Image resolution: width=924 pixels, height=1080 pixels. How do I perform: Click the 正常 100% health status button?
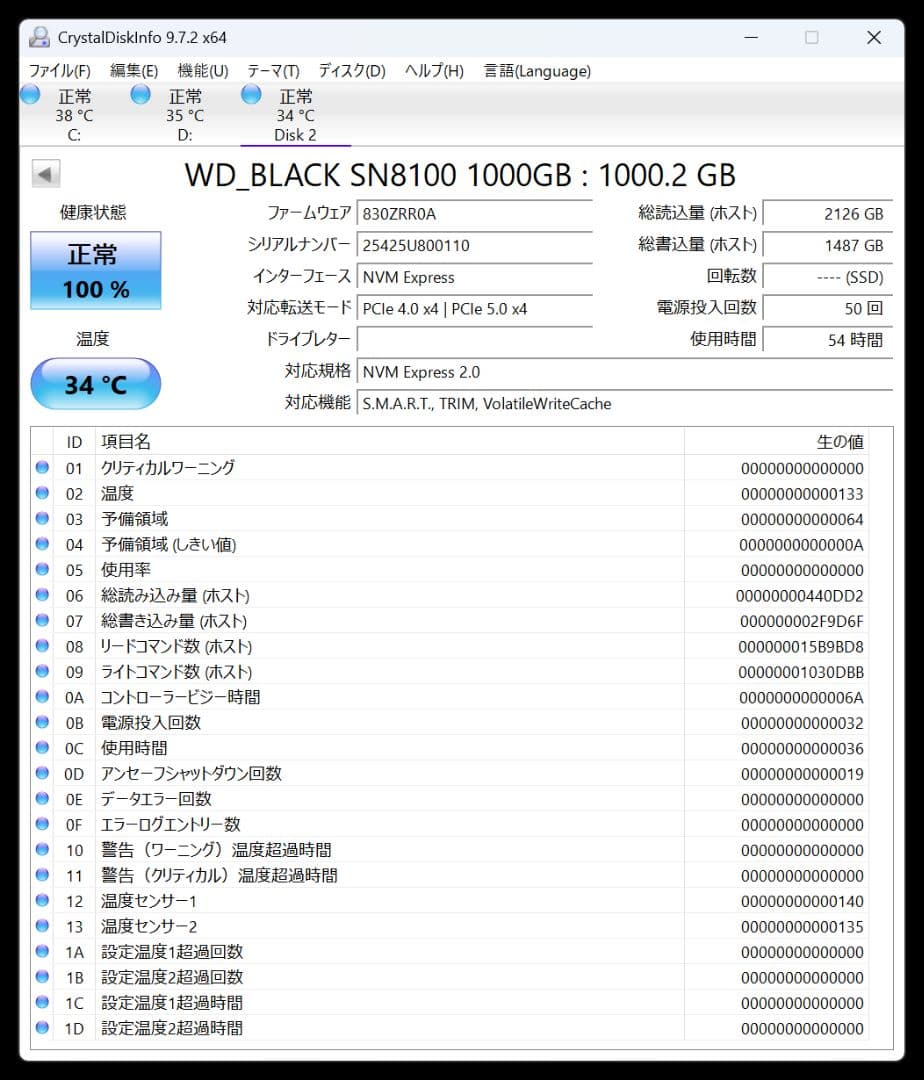[95, 268]
